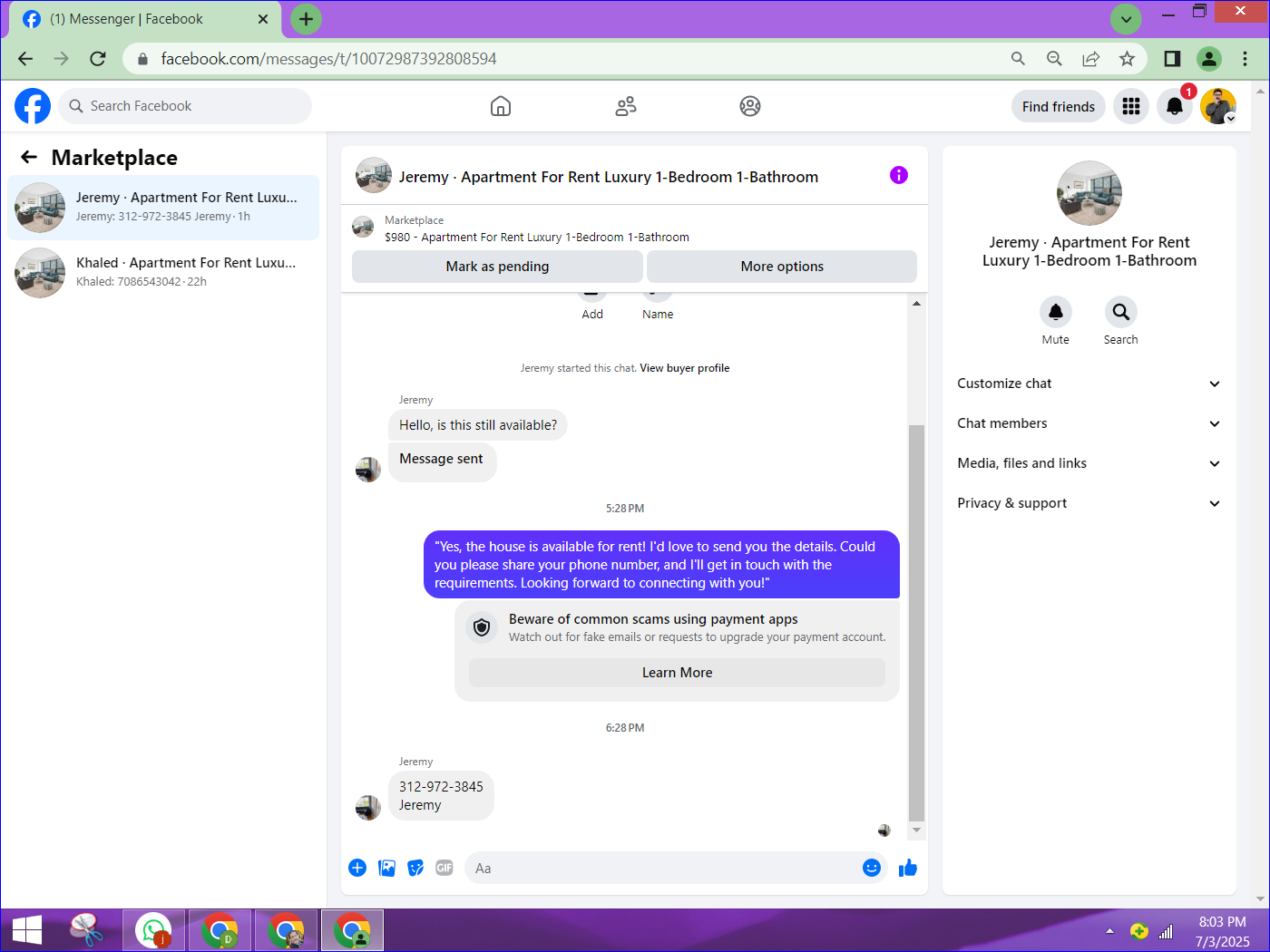
Task: Expand the Chat members section
Action: tap(1089, 423)
